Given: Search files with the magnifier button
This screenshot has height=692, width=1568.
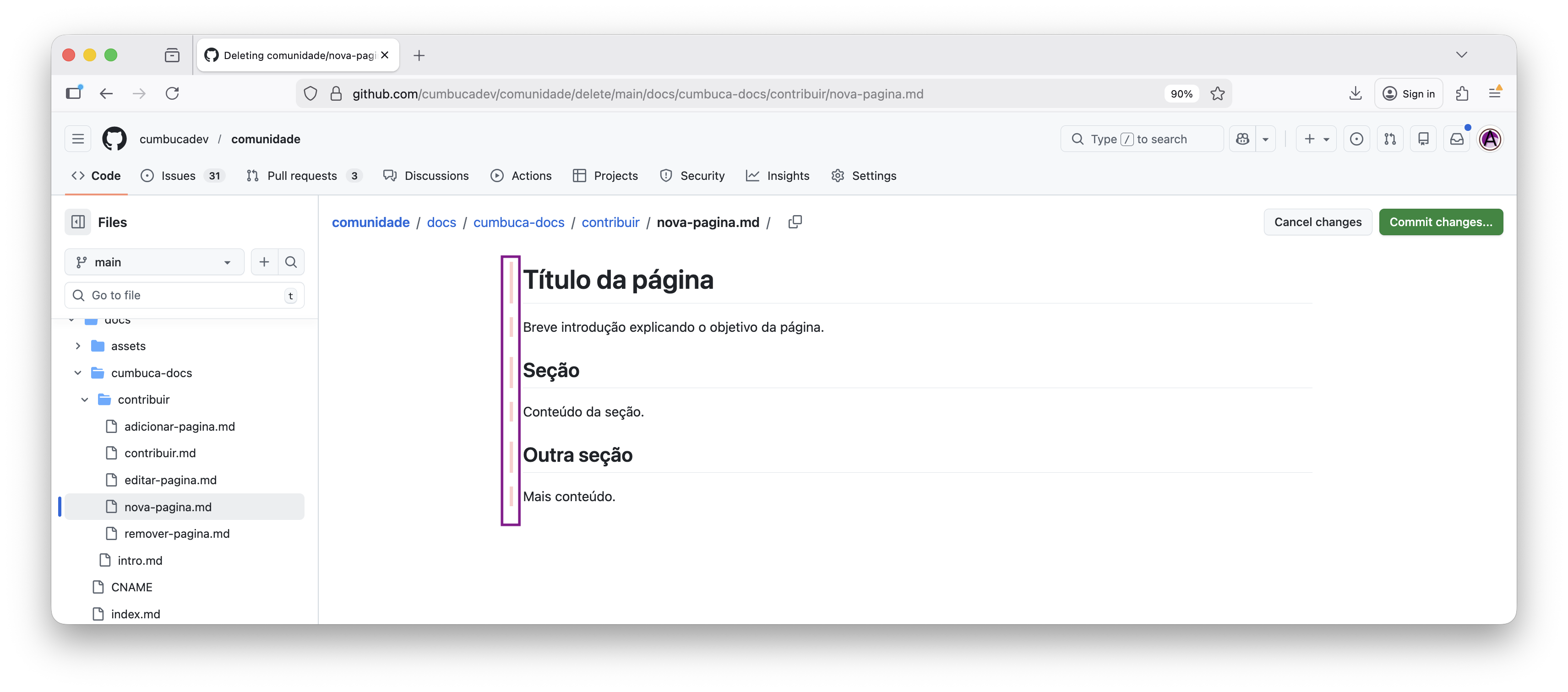Looking at the screenshot, I should 291,262.
